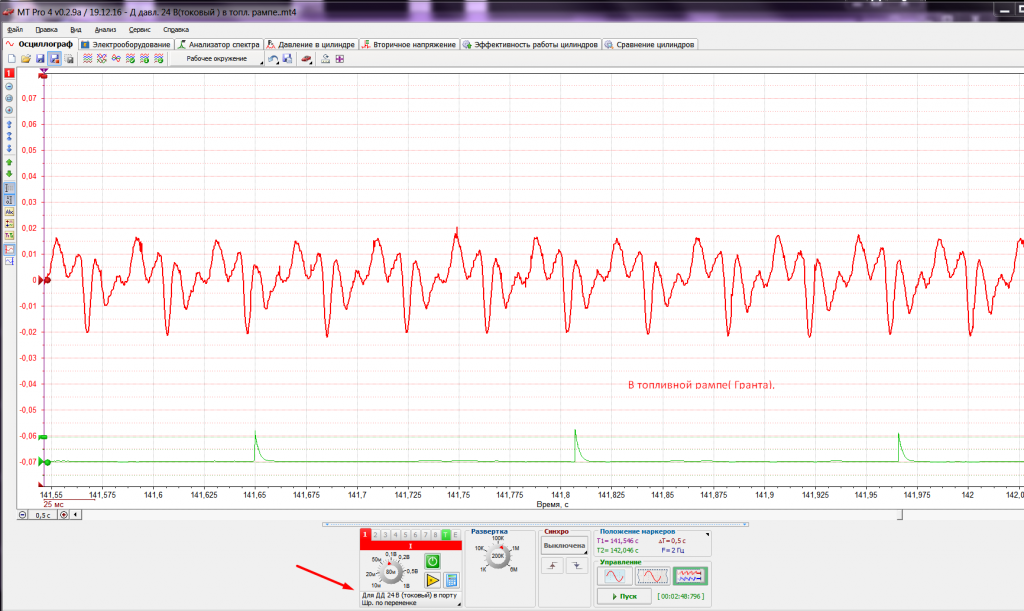Toggle the horizontal ruler marker icon in sidebar
This screenshot has width=1024, height=611.
point(9,188)
